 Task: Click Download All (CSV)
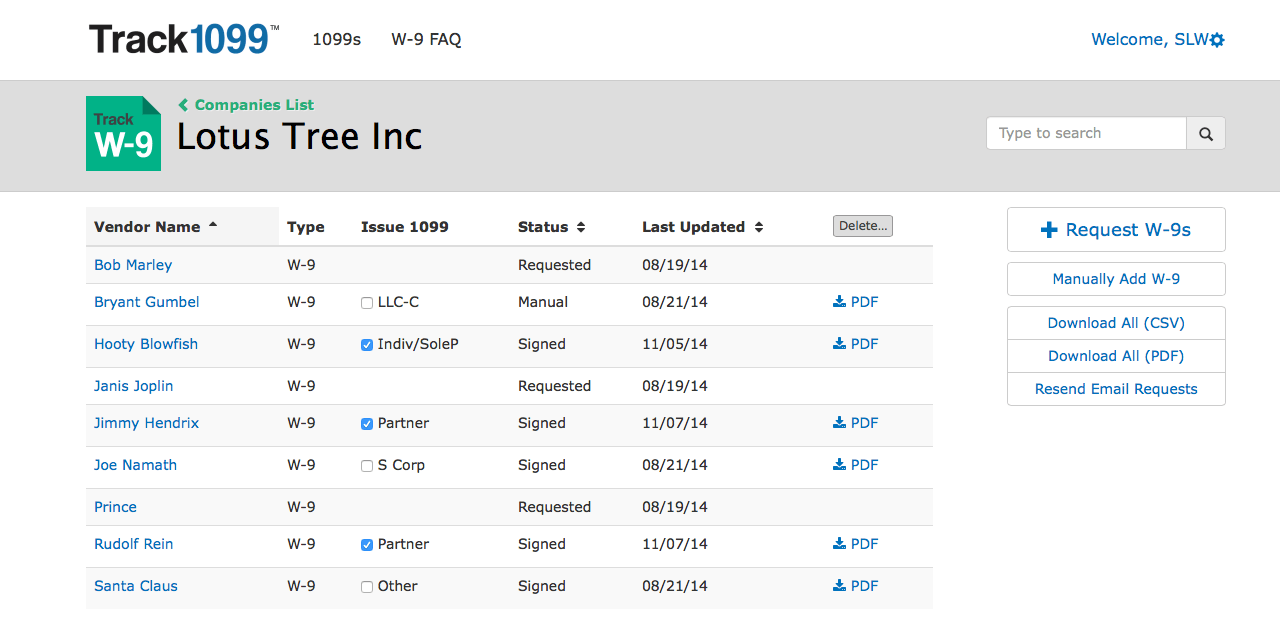1116,323
